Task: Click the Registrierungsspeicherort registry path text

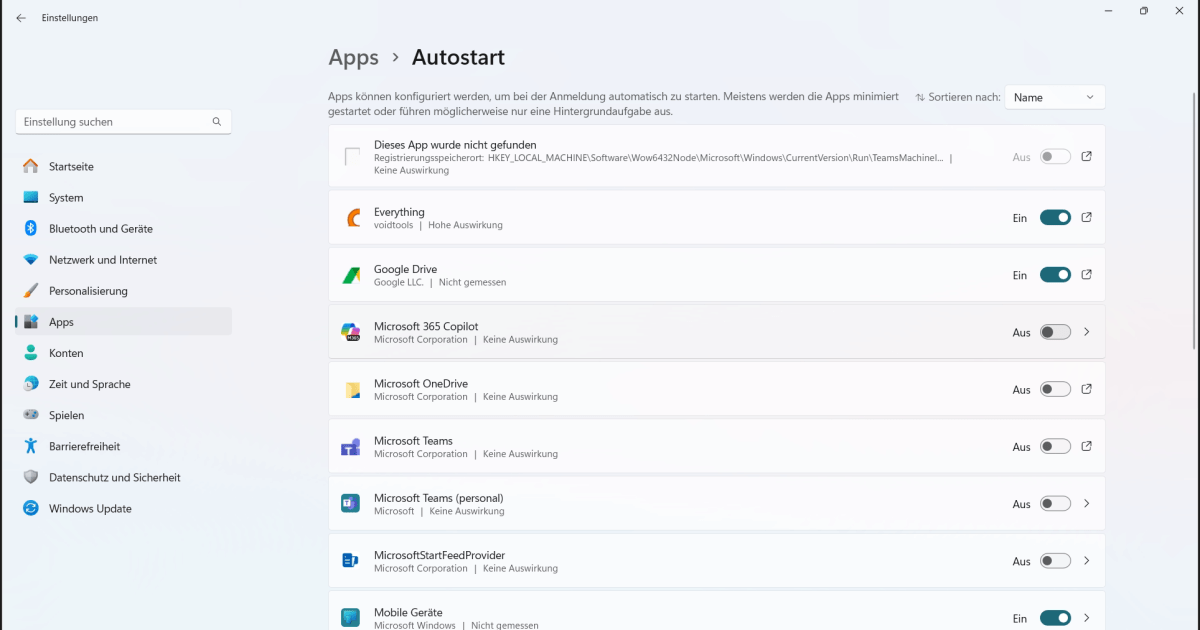Action: 658,158
